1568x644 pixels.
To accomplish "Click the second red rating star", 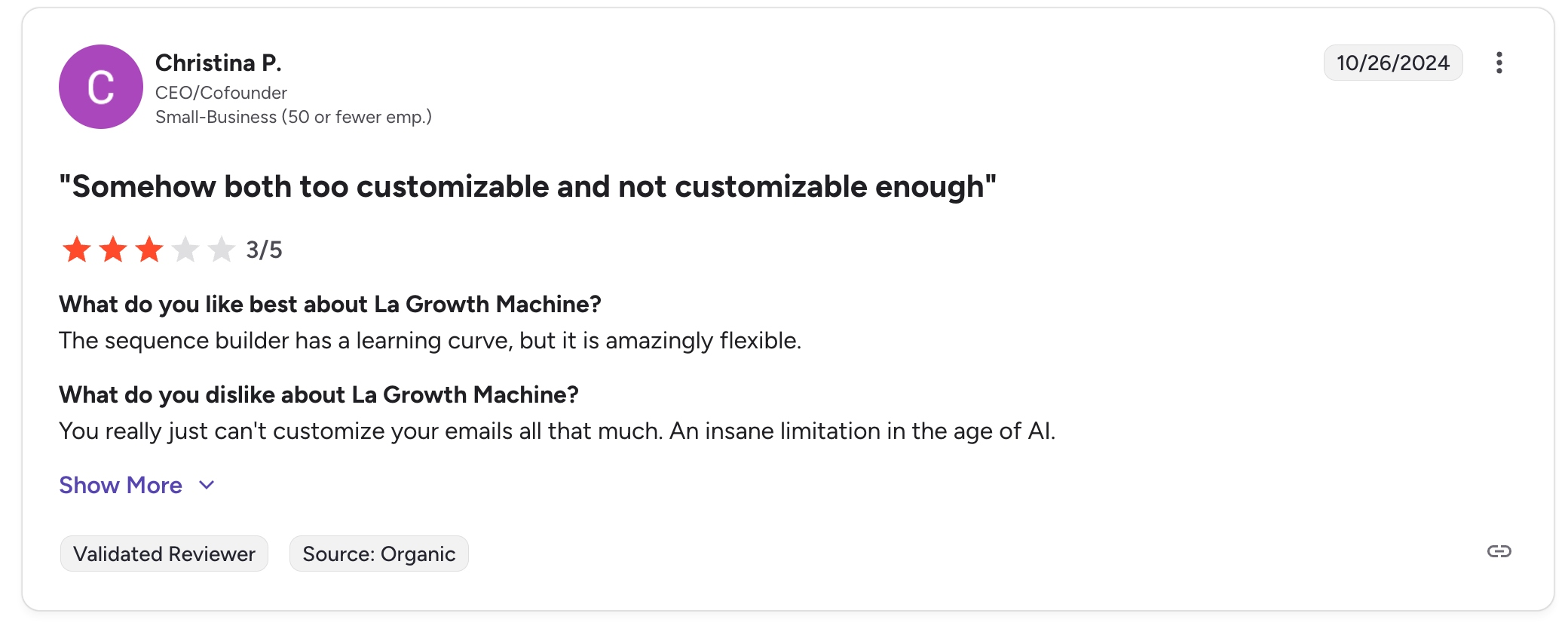I will click(x=113, y=250).
